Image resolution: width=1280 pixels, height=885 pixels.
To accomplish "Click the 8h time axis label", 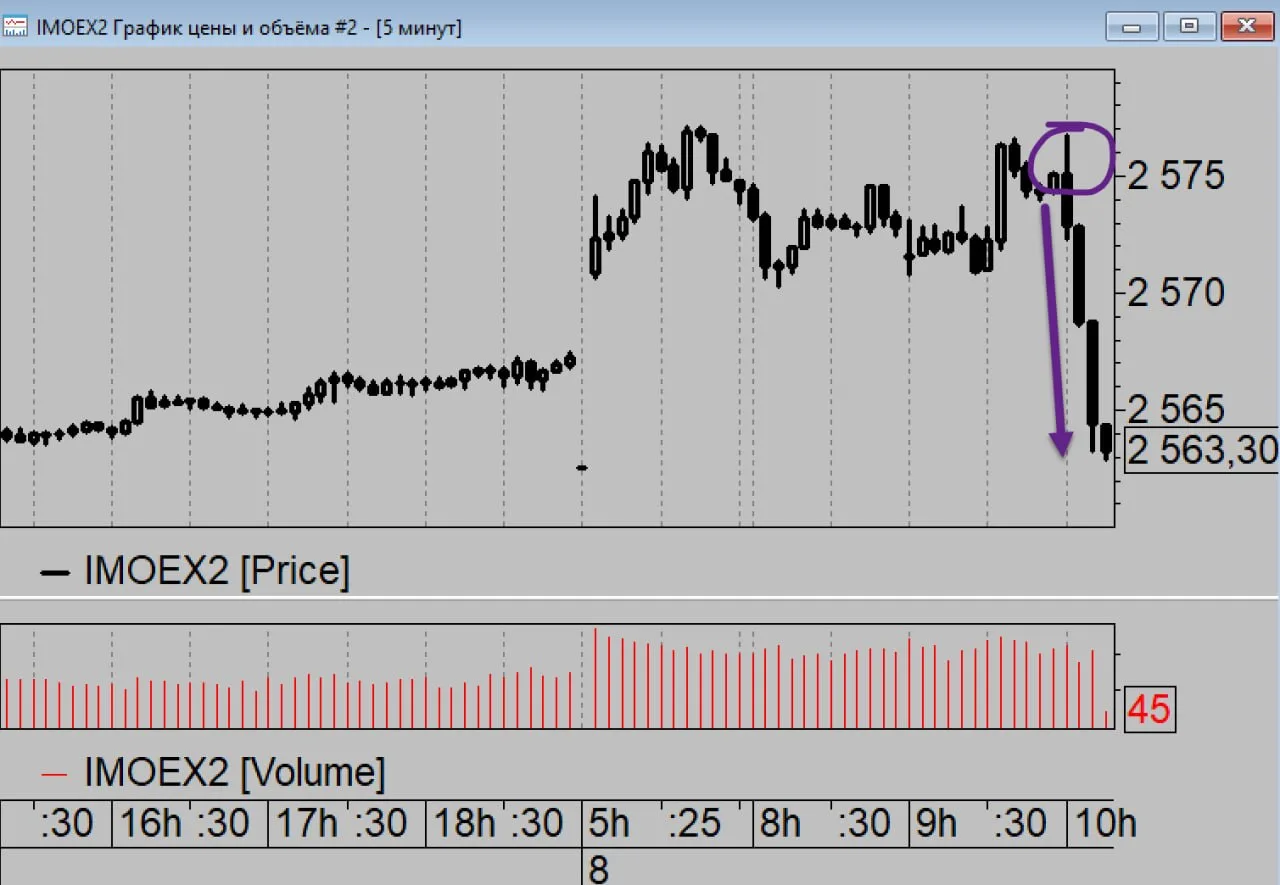I will pyautogui.click(x=781, y=824).
